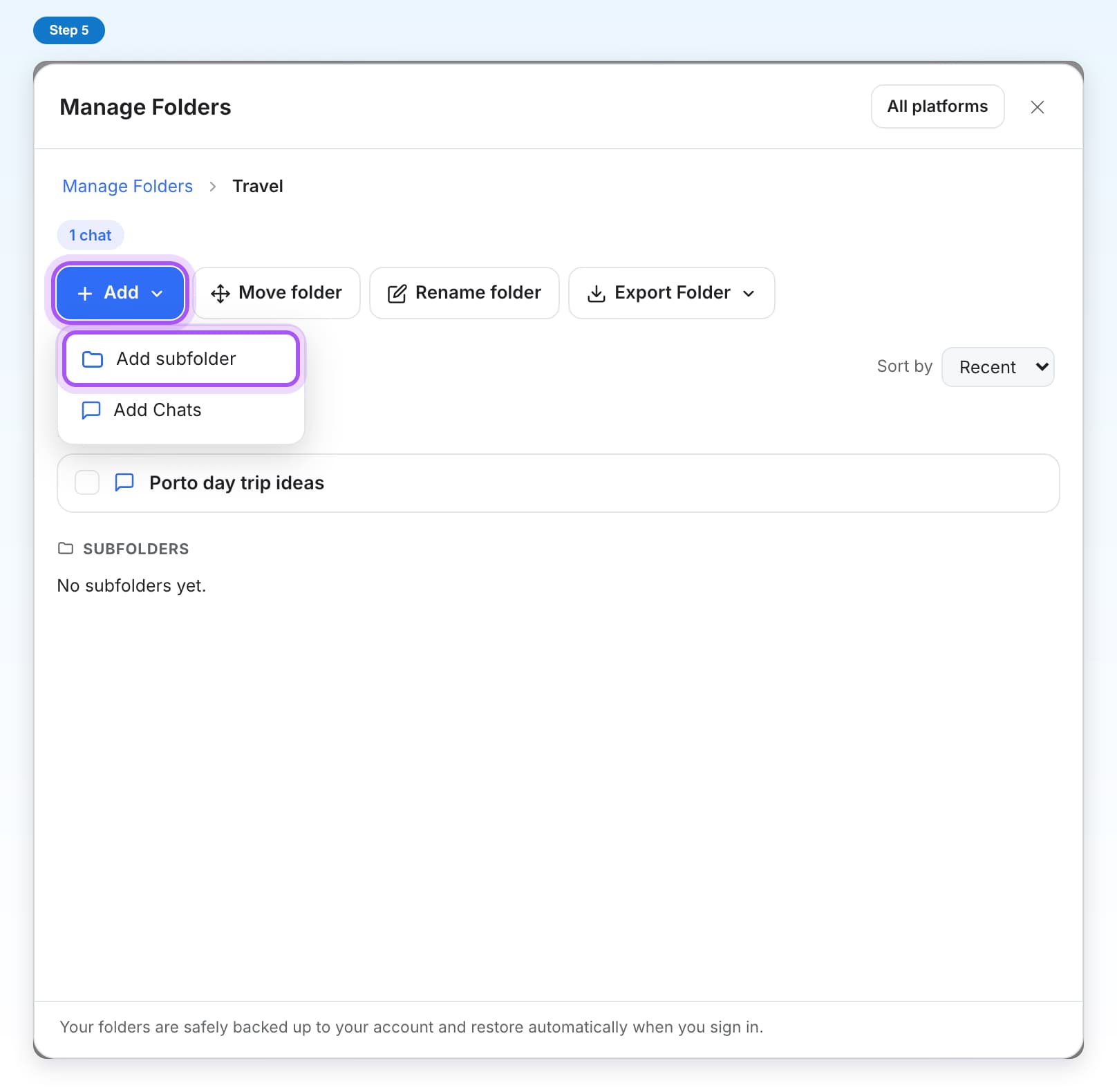Click the Rename folder button
1117x1092 pixels.
pos(464,293)
